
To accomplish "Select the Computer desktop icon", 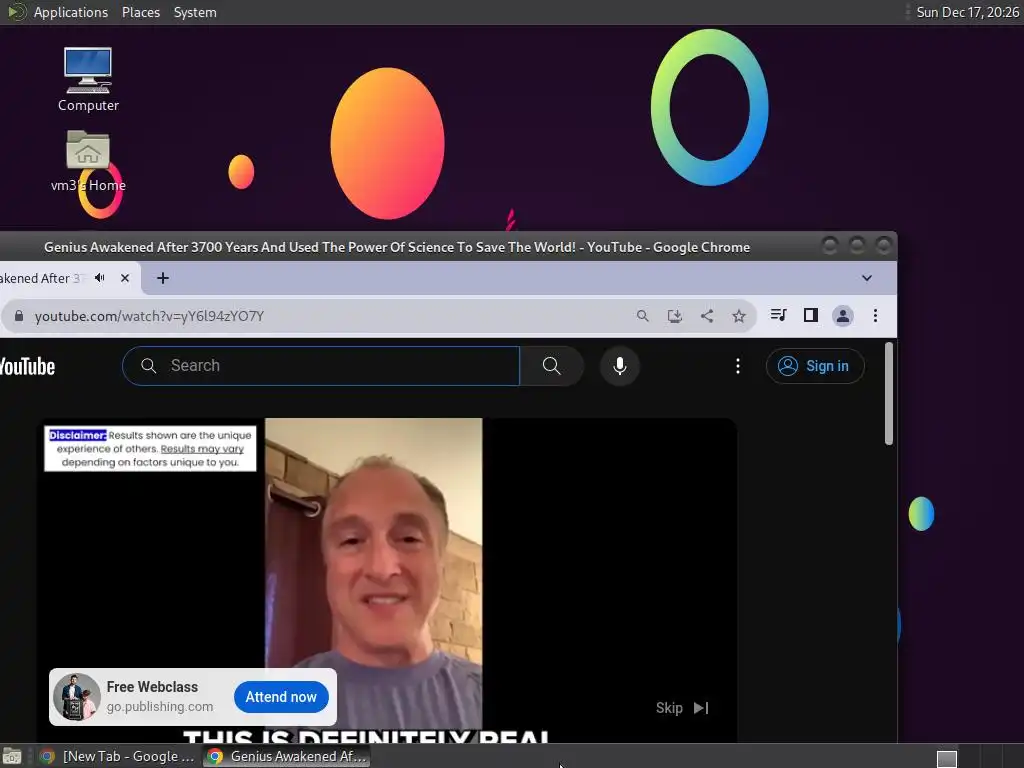I will pos(88,80).
